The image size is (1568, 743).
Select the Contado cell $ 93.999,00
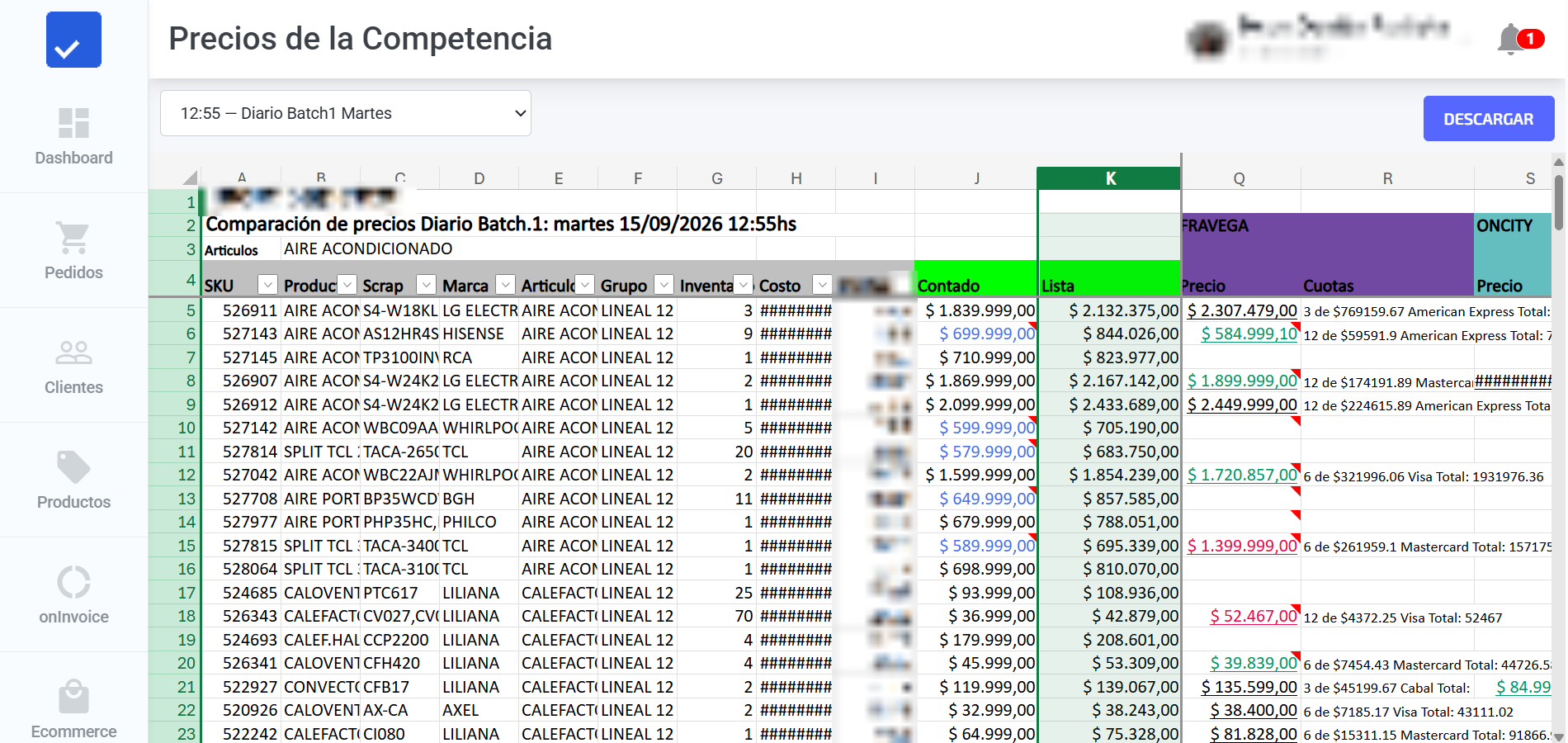click(976, 593)
